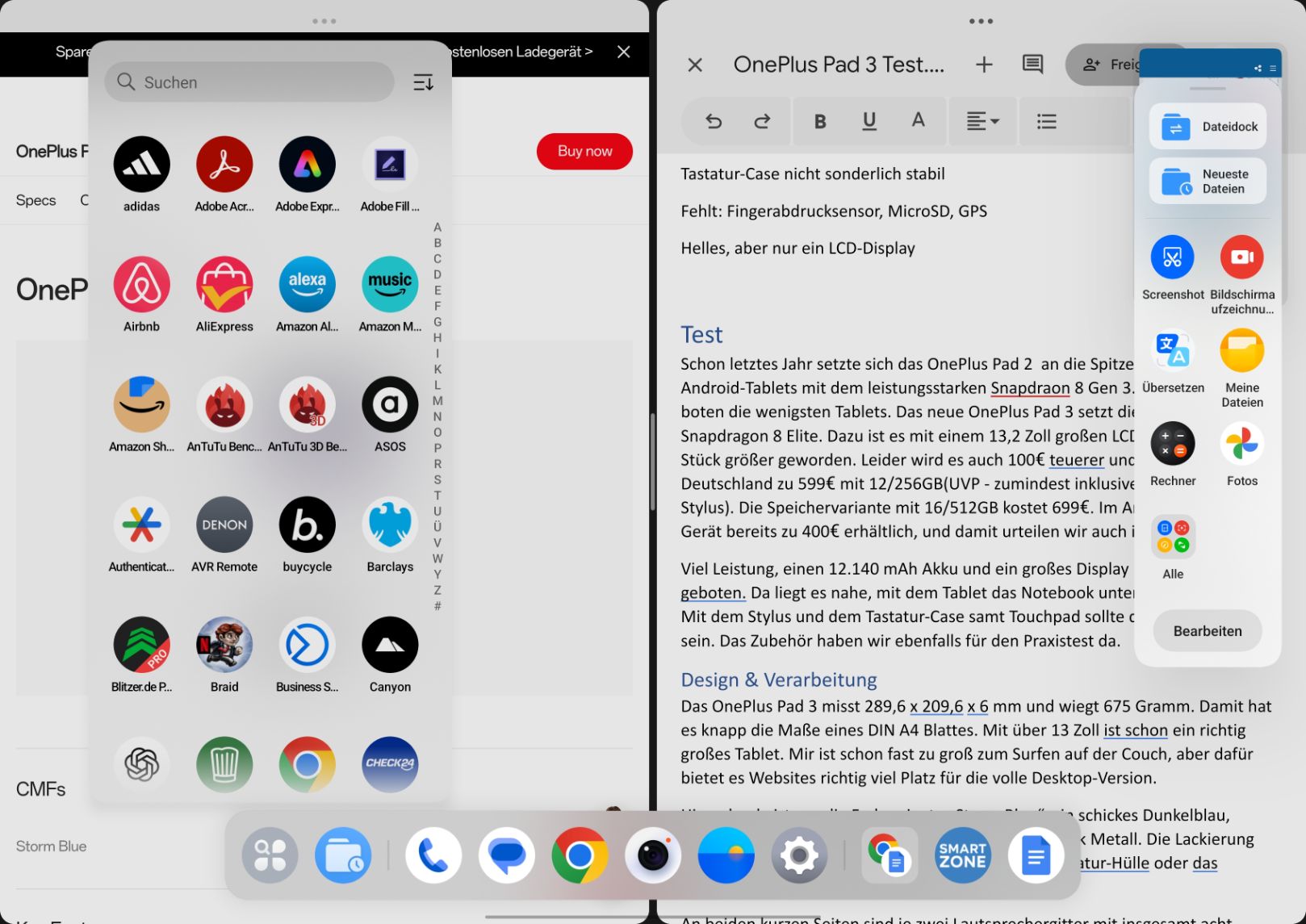1306x924 pixels.
Task: Expand the text alignment dropdown
Action: pyautogui.click(x=983, y=121)
